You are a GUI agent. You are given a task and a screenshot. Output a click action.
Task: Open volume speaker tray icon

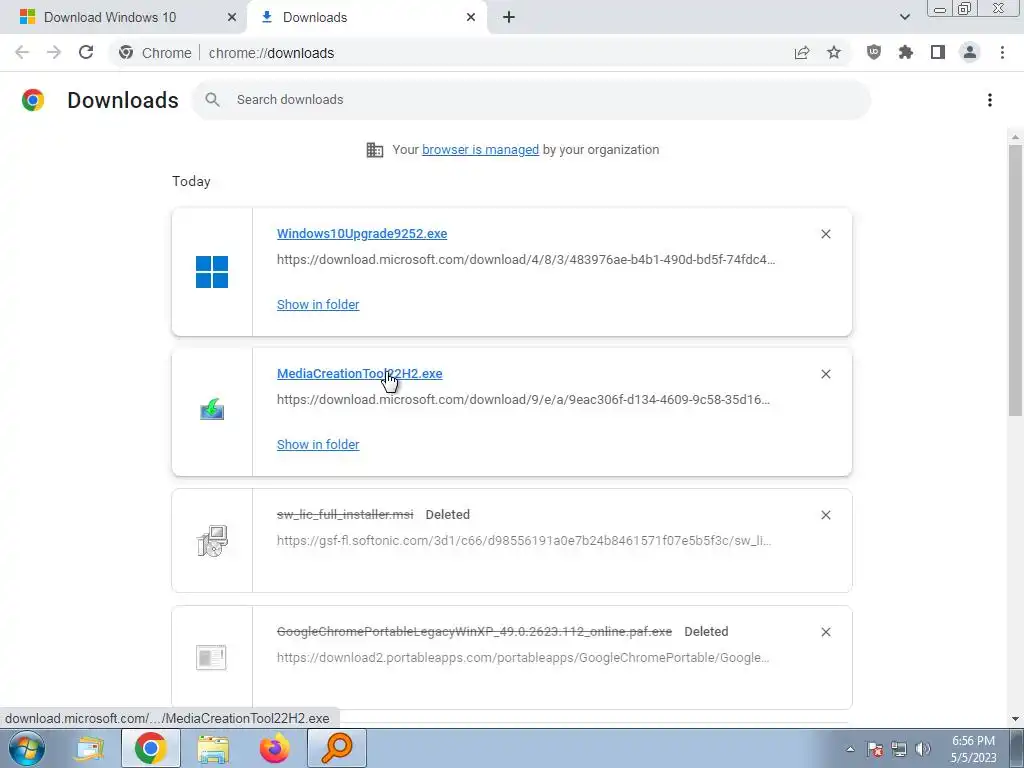tap(923, 749)
